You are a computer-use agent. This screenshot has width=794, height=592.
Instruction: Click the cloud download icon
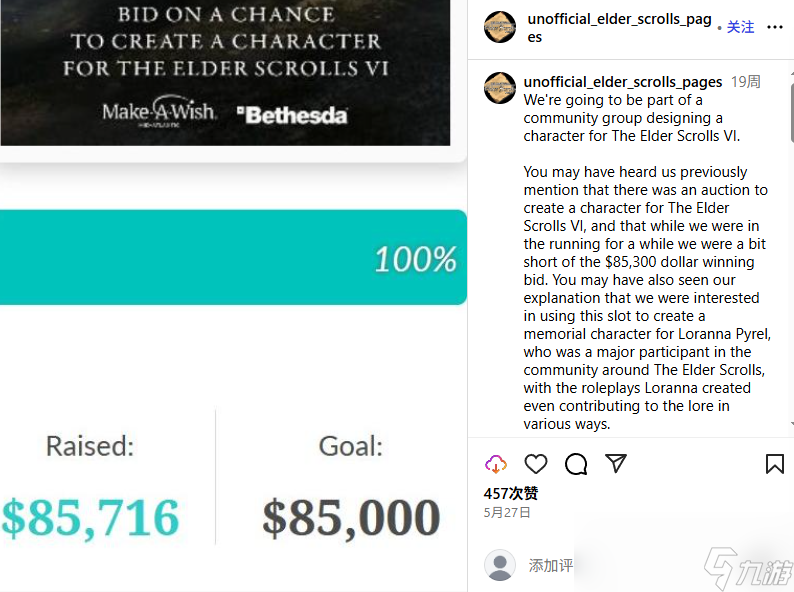click(x=496, y=464)
